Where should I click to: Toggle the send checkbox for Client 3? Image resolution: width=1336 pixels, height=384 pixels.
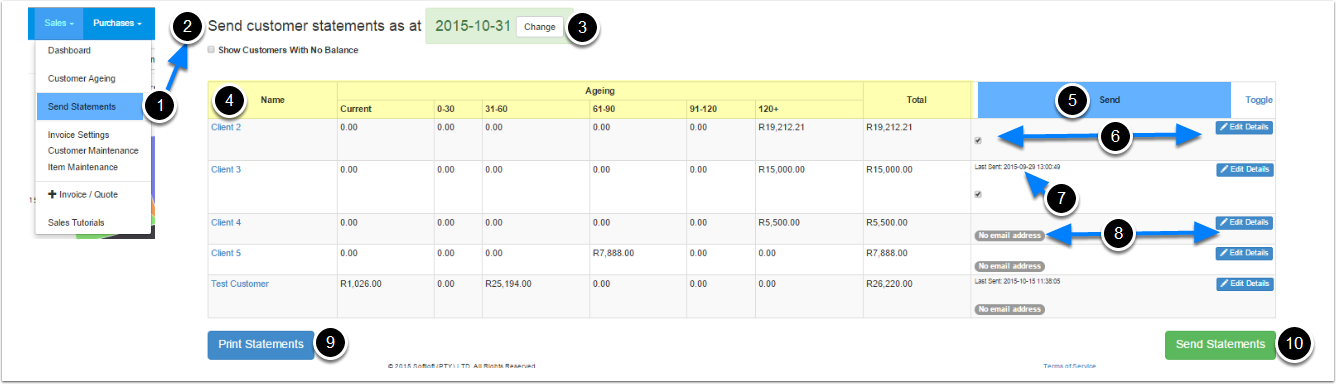coord(979,195)
